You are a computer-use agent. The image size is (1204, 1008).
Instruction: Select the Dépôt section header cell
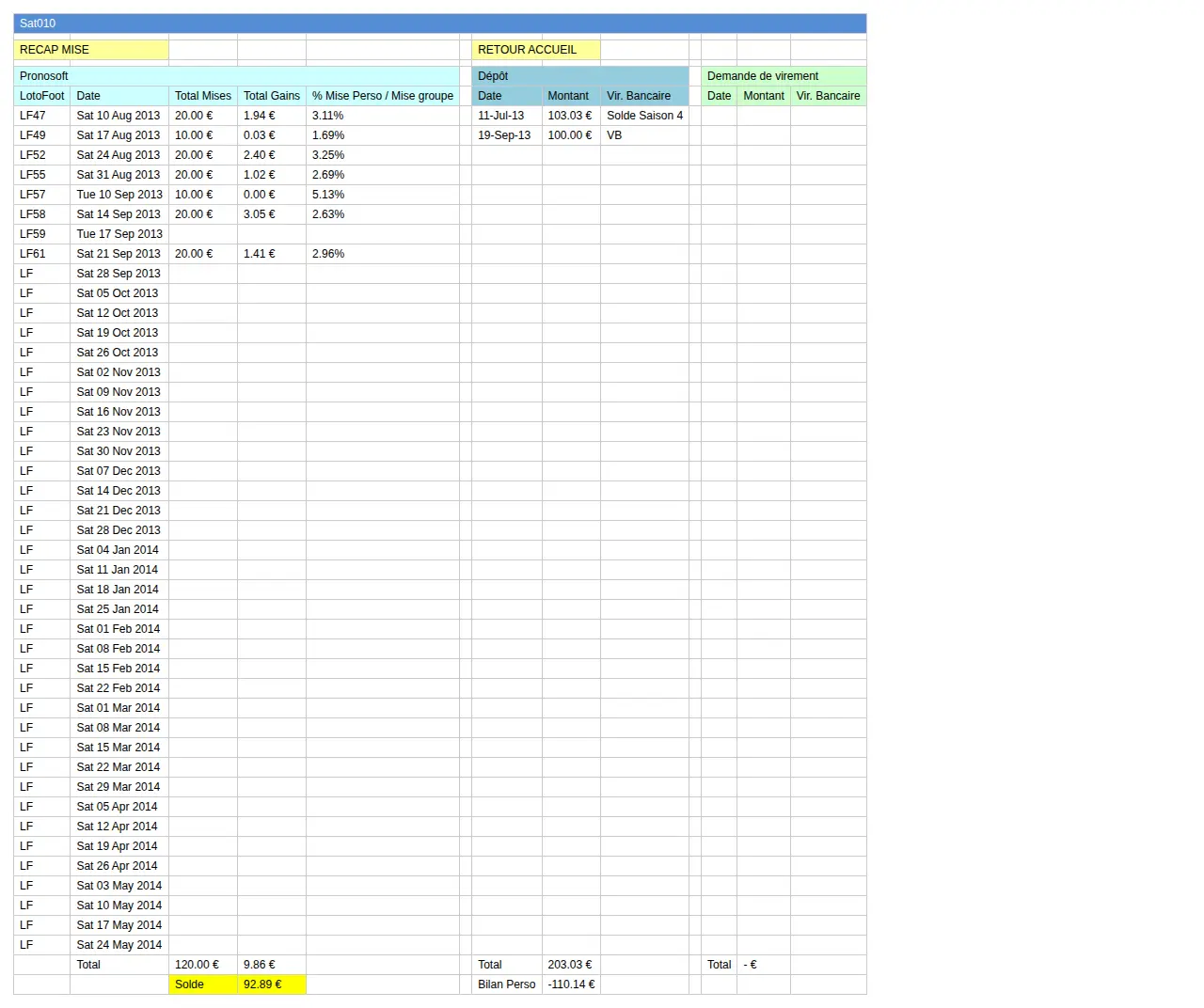coord(580,76)
